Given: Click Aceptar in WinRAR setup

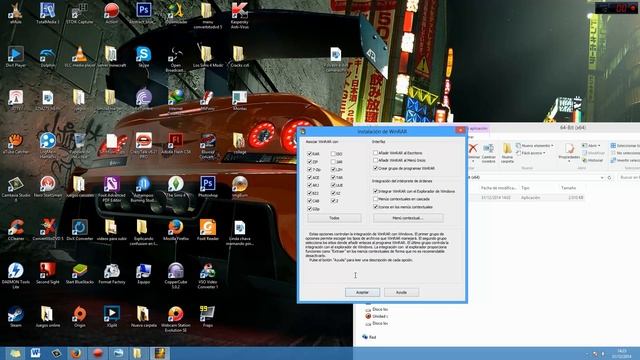Looking at the screenshot, I should pos(362,292).
